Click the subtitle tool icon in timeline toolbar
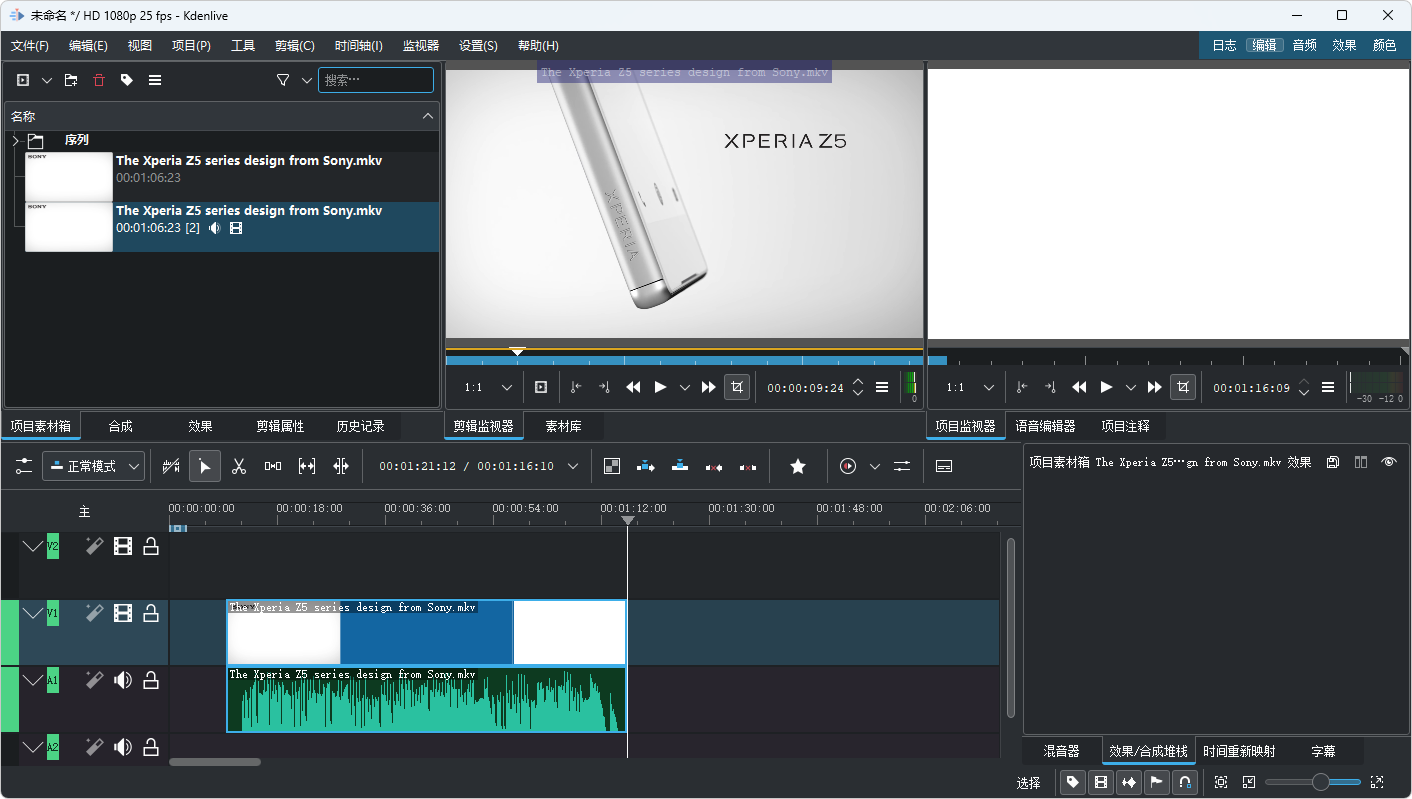 [944, 466]
